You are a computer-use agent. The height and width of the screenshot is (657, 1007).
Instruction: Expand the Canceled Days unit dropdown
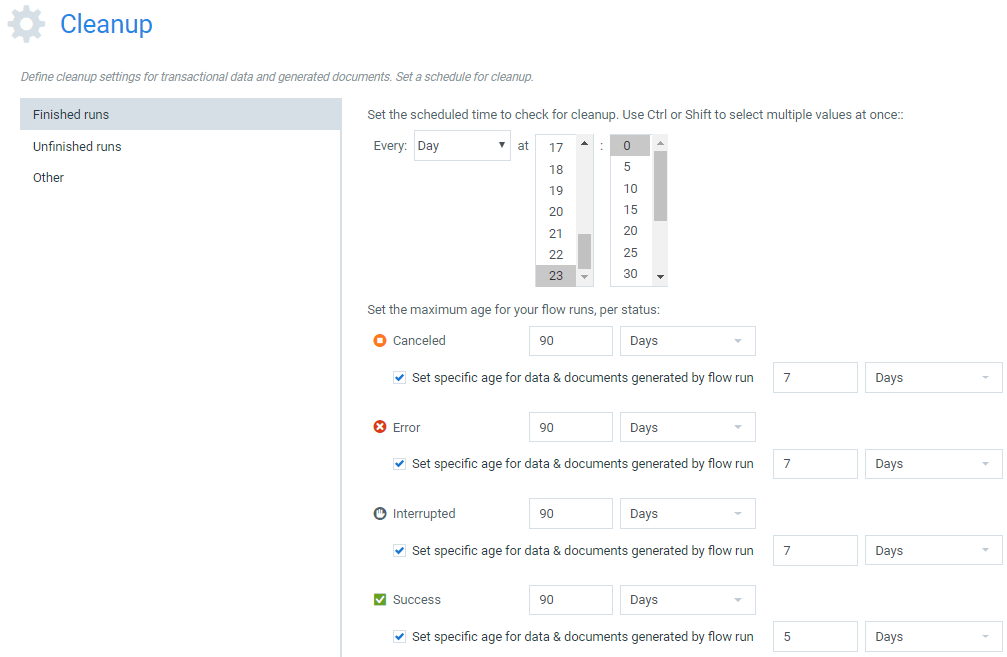[687, 341]
